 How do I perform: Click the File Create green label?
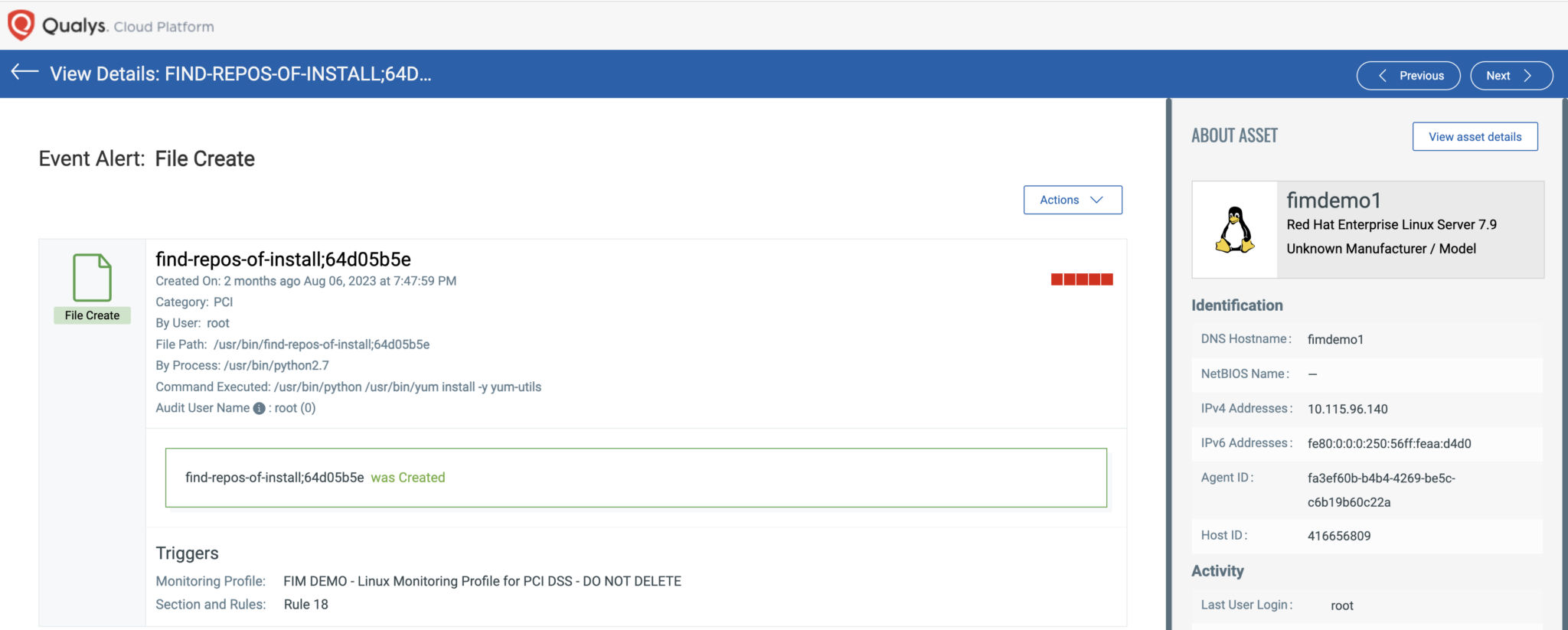[x=92, y=315]
